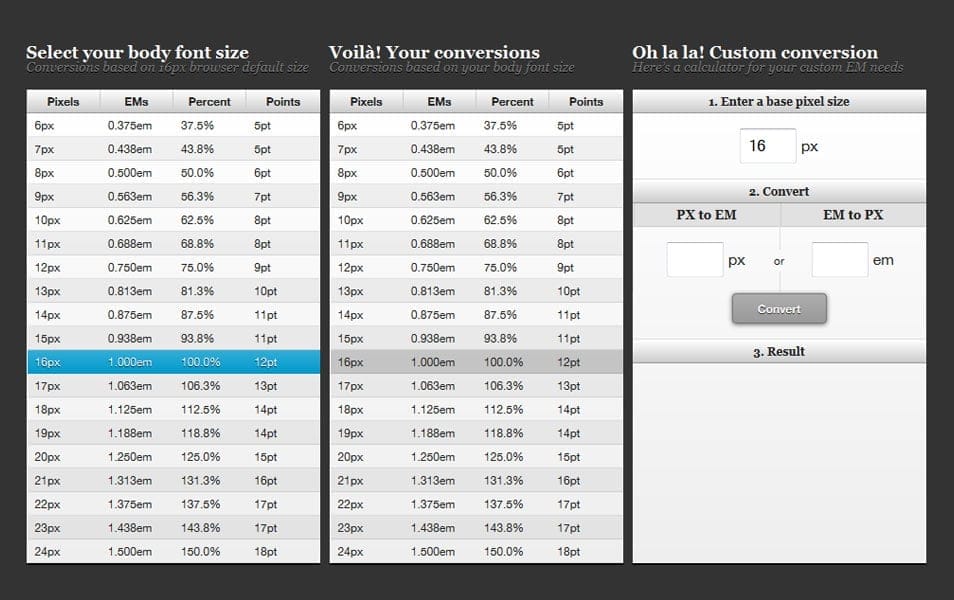Click the PX to EM column header
This screenshot has width=954, height=600.
point(706,214)
